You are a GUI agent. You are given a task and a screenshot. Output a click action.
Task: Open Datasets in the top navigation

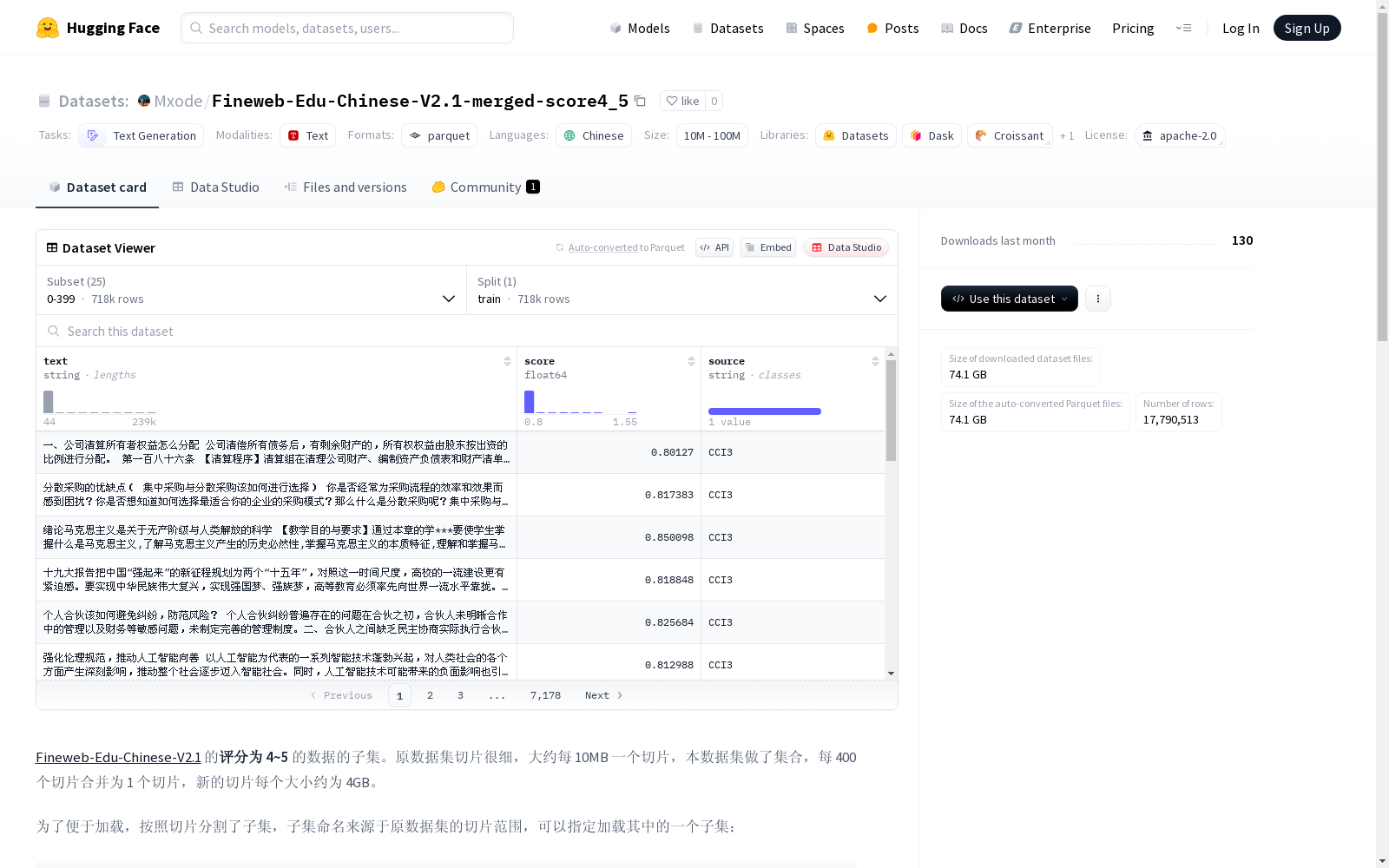tap(727, 28)
